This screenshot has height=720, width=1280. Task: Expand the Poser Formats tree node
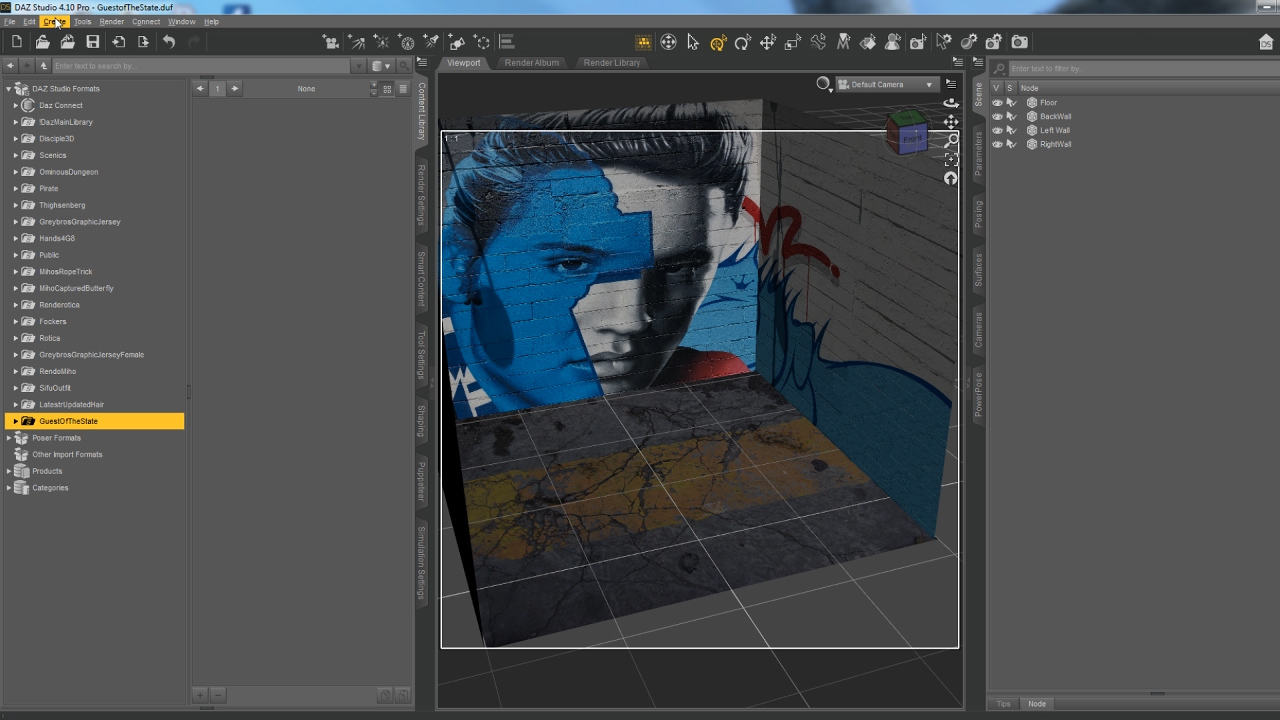(9, 438)
